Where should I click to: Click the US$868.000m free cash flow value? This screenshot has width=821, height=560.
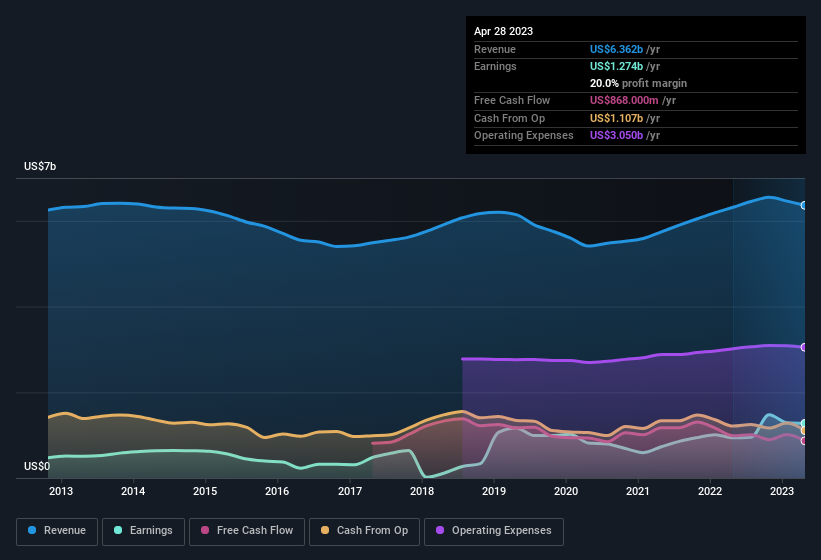point(624,100)
